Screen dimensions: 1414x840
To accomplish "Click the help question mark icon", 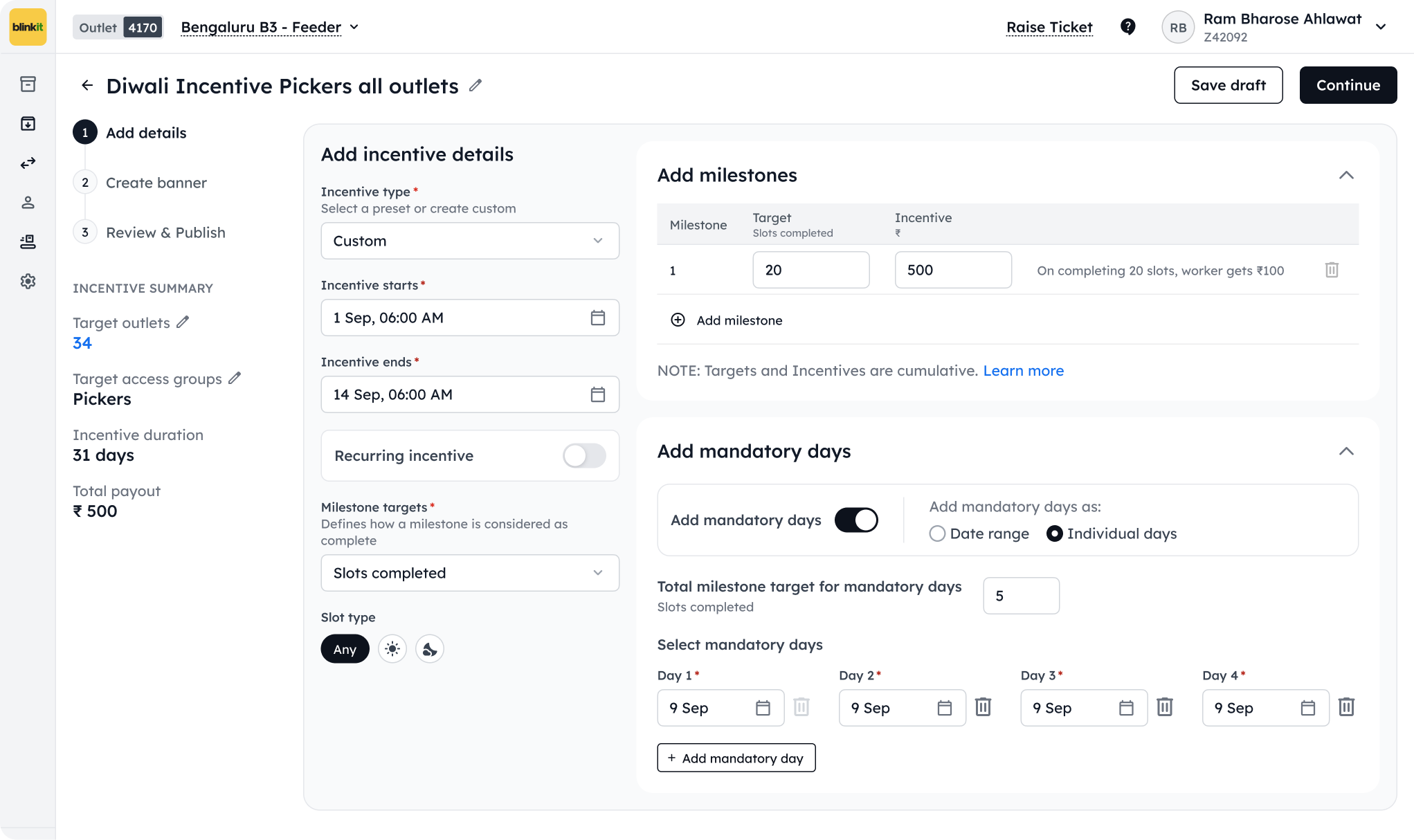I will (1128, 27).
